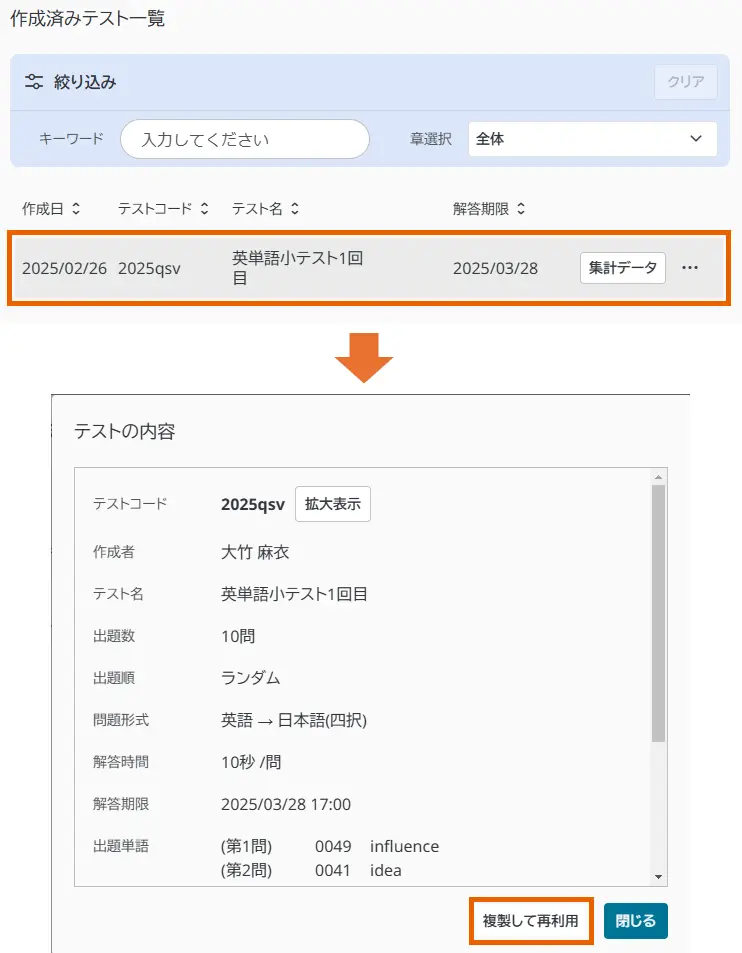The image size is (742, 953).
Task: Click the 閉じる button
Action: (x=636, y=921)
